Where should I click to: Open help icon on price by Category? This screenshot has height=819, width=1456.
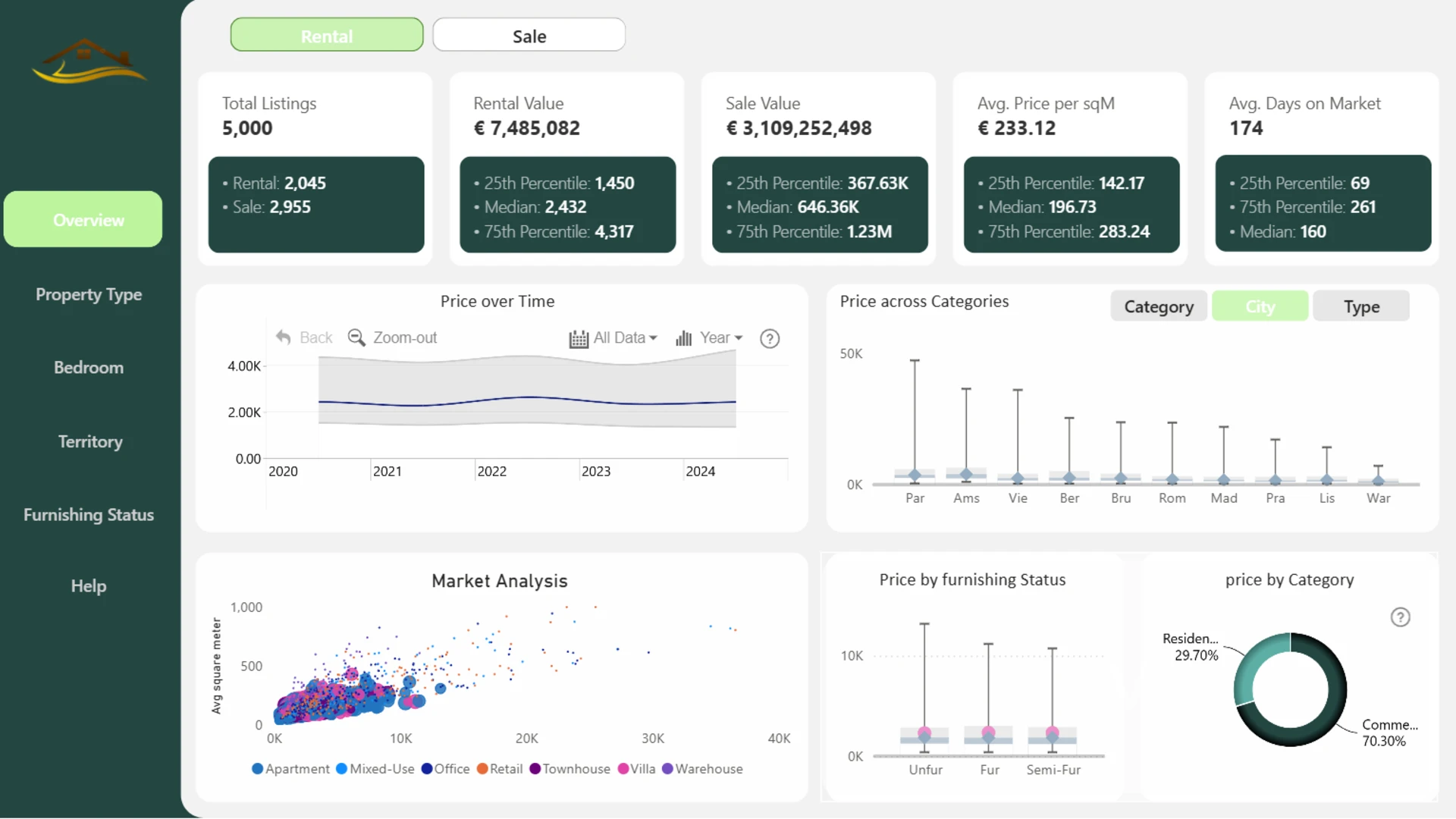click(1400, 617)
